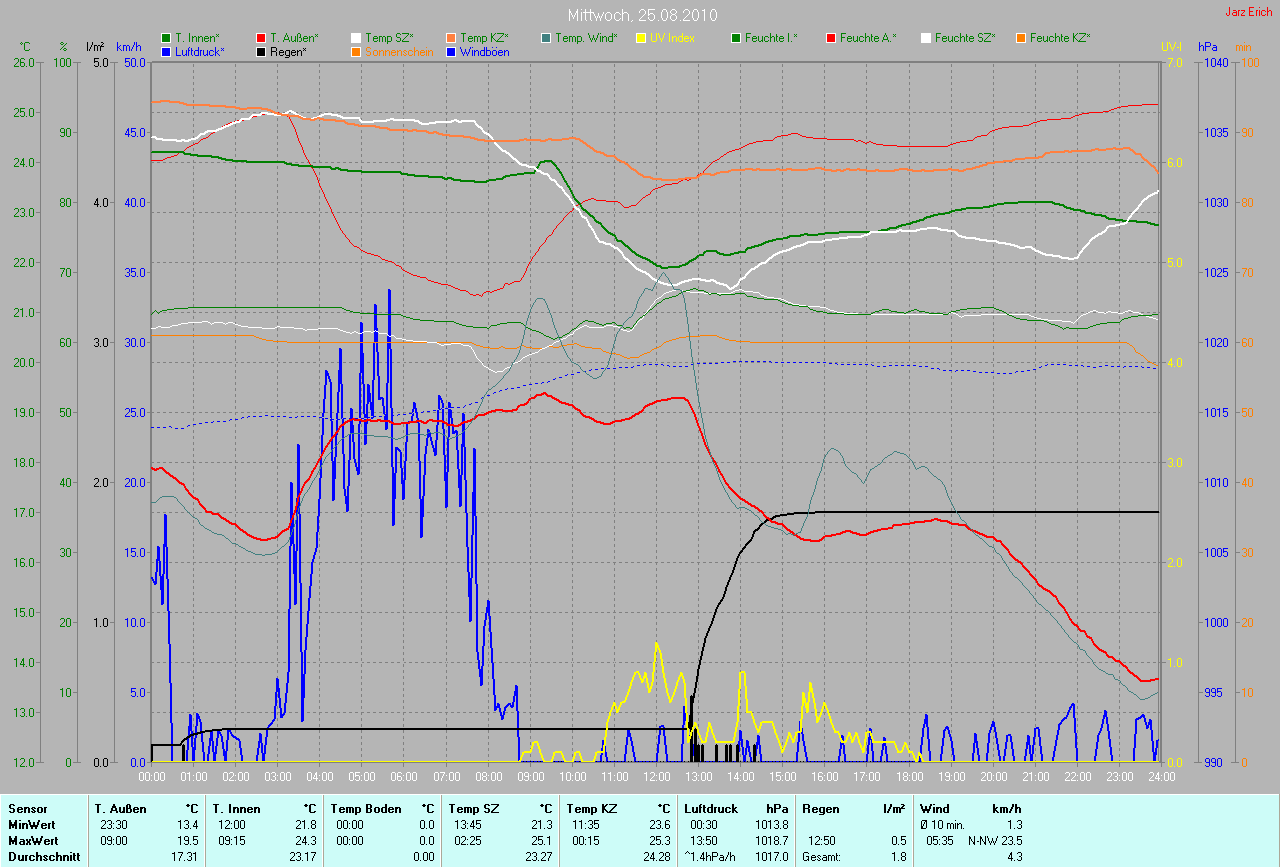
Task: Toggle the Feuchte A. legend entry
Action: tap(867, 38)
